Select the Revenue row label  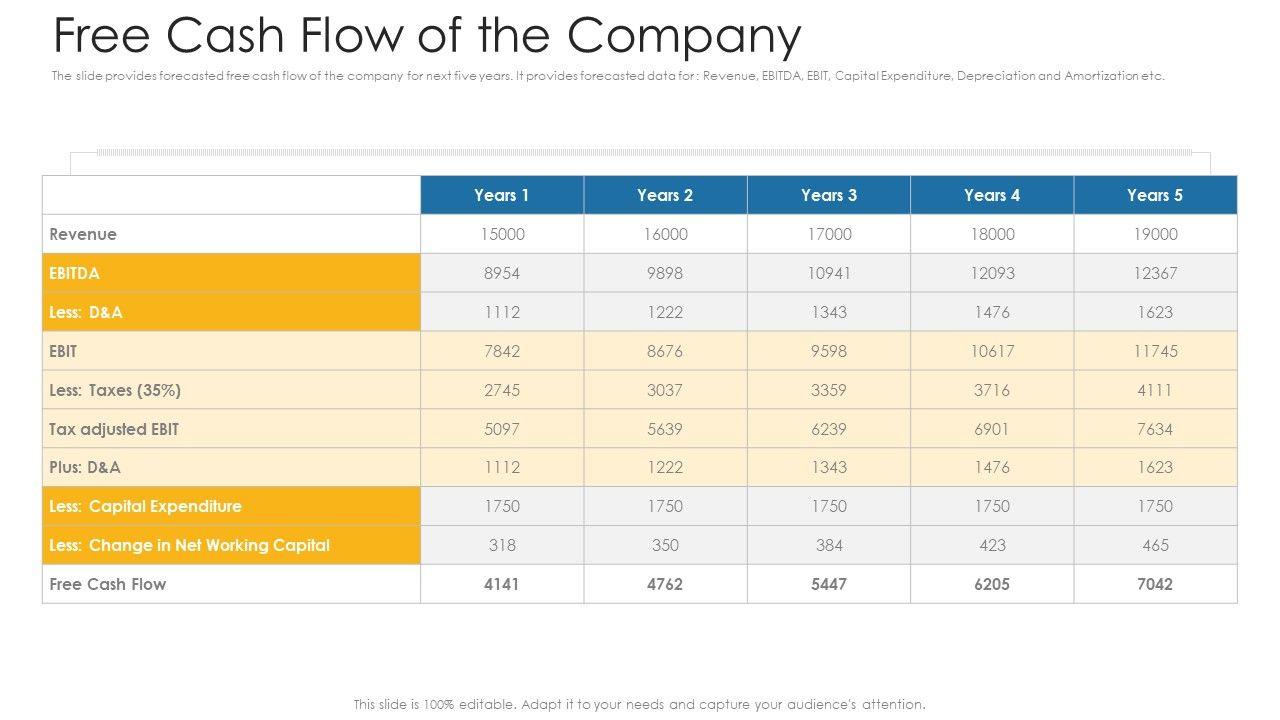click(x=83, y=234)
